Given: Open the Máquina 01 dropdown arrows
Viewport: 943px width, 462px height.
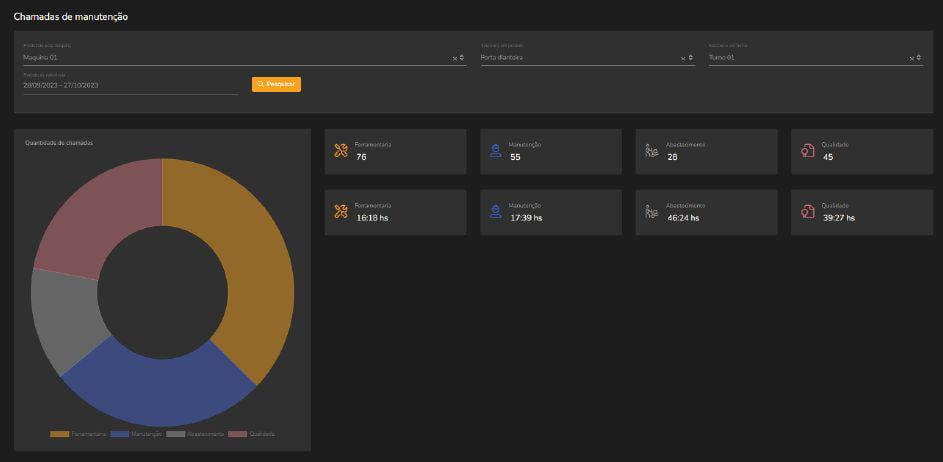Looking at the screenshot, I should (462, 58).
